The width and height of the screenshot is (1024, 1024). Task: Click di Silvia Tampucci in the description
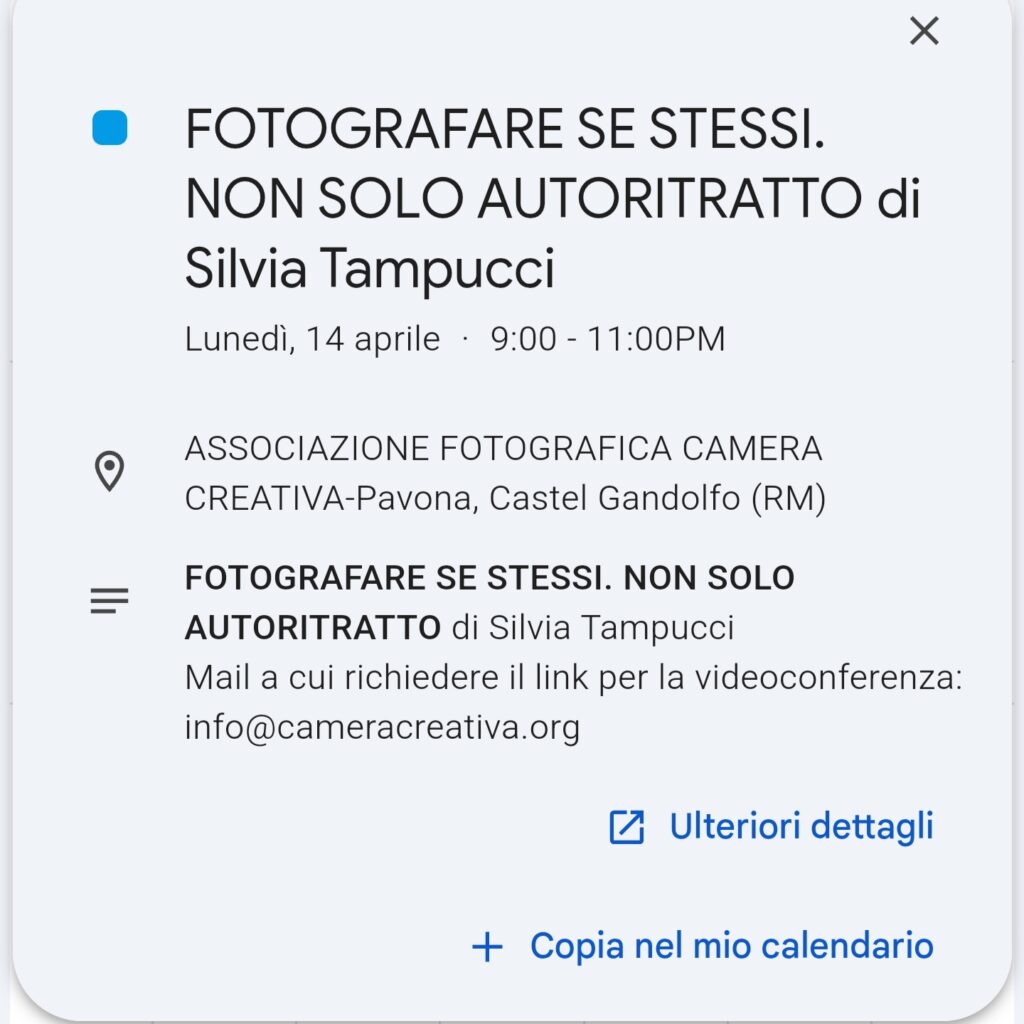tap(593, 627)
